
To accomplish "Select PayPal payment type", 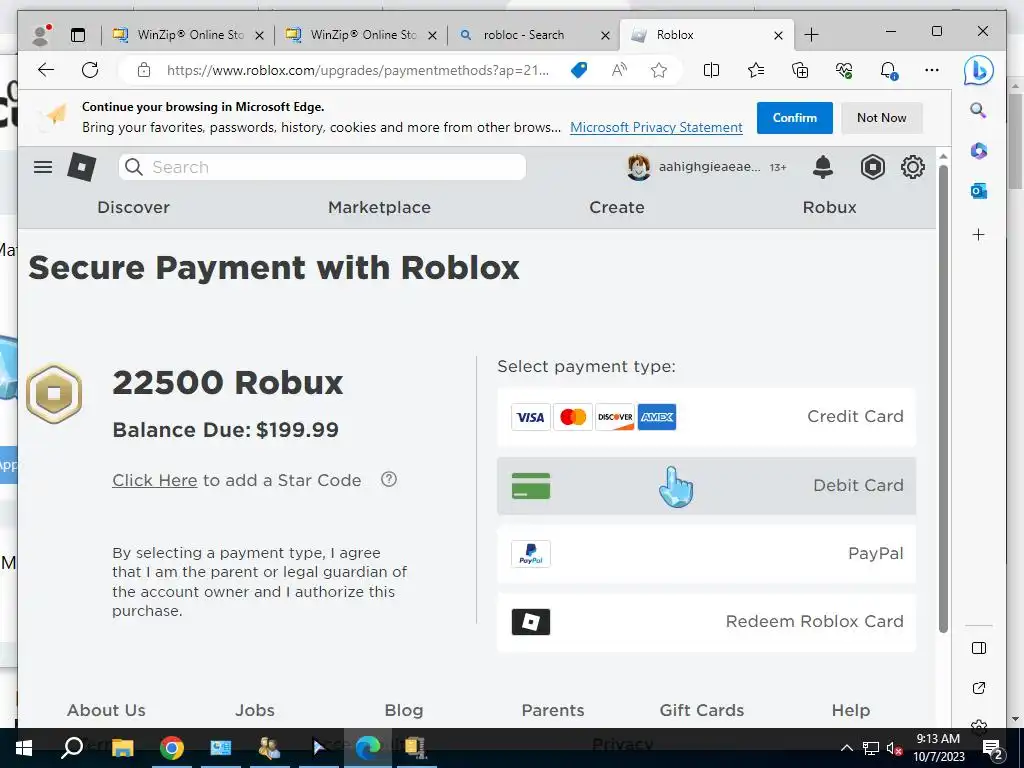I will [707, 554].
